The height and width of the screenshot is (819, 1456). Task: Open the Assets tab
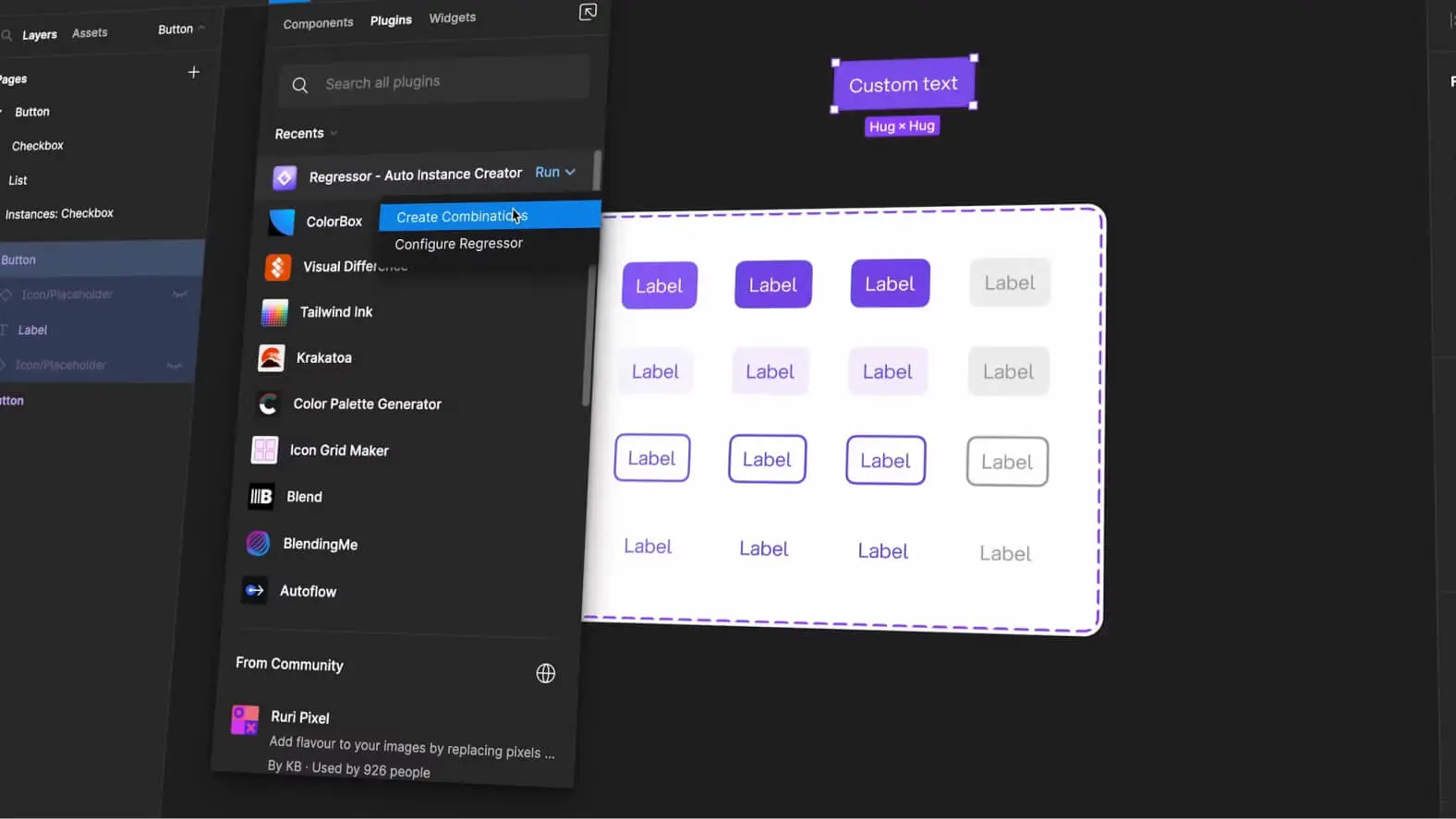[x=90, y=33]
